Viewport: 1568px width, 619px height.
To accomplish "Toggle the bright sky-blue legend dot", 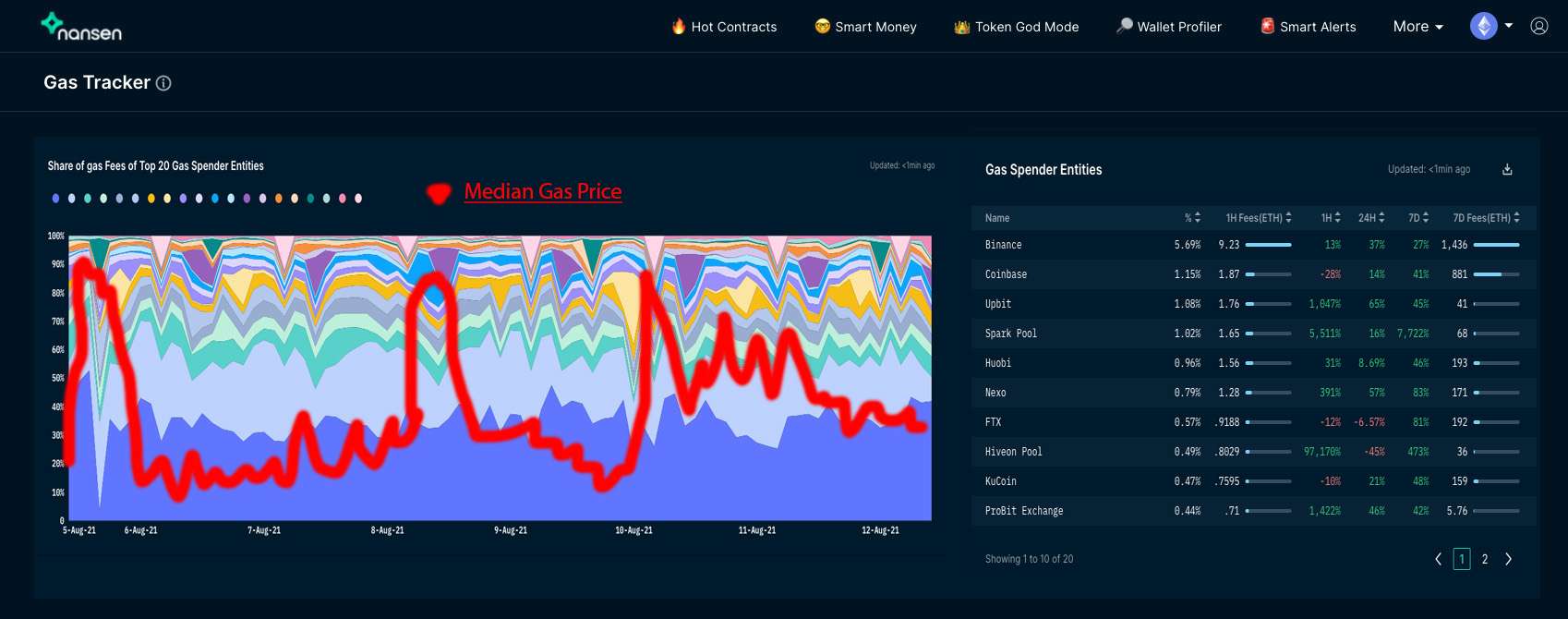I will (x=215, y=199).
